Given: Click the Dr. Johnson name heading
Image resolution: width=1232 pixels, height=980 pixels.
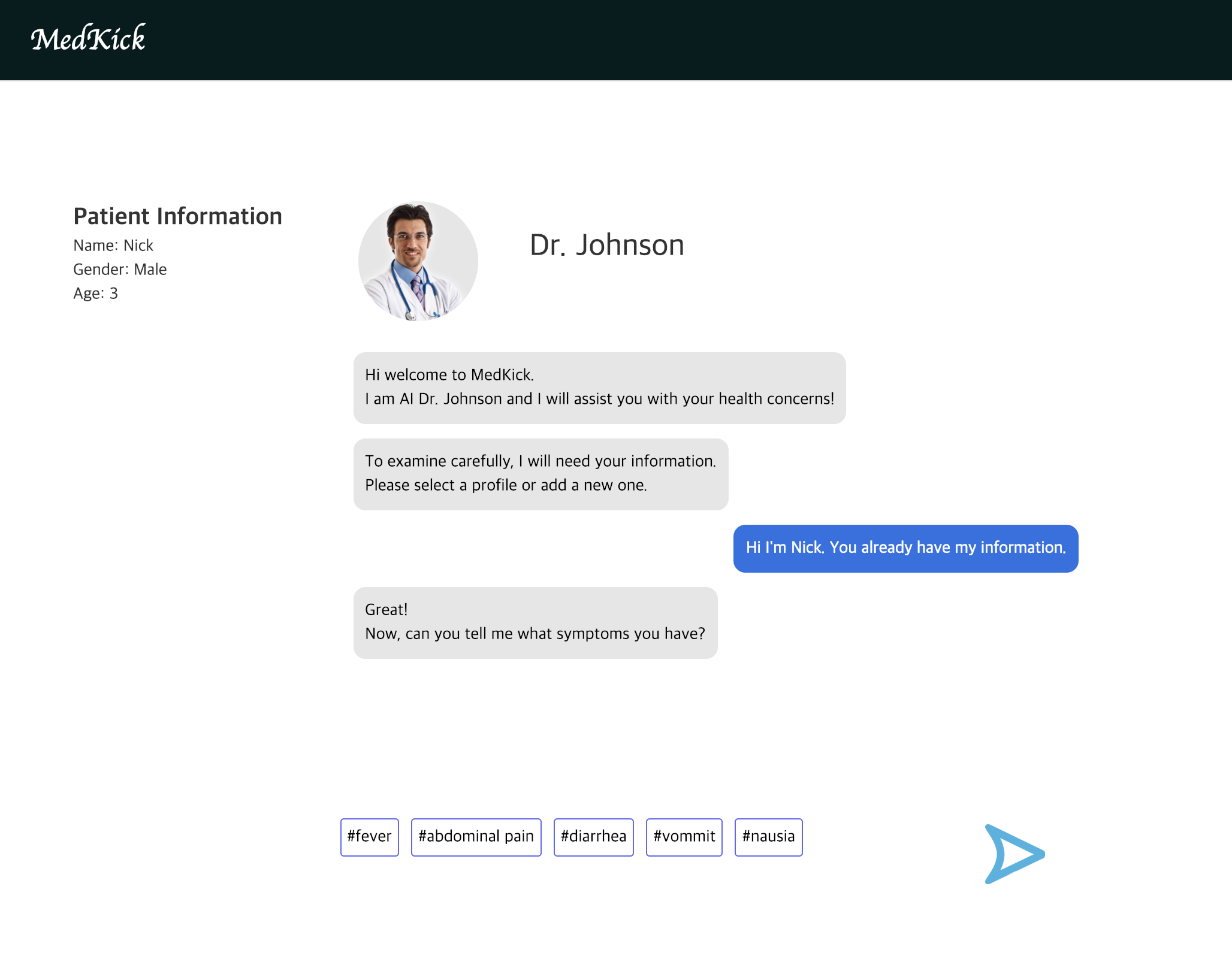Looking at the screenshot, I should pos(606,245).
